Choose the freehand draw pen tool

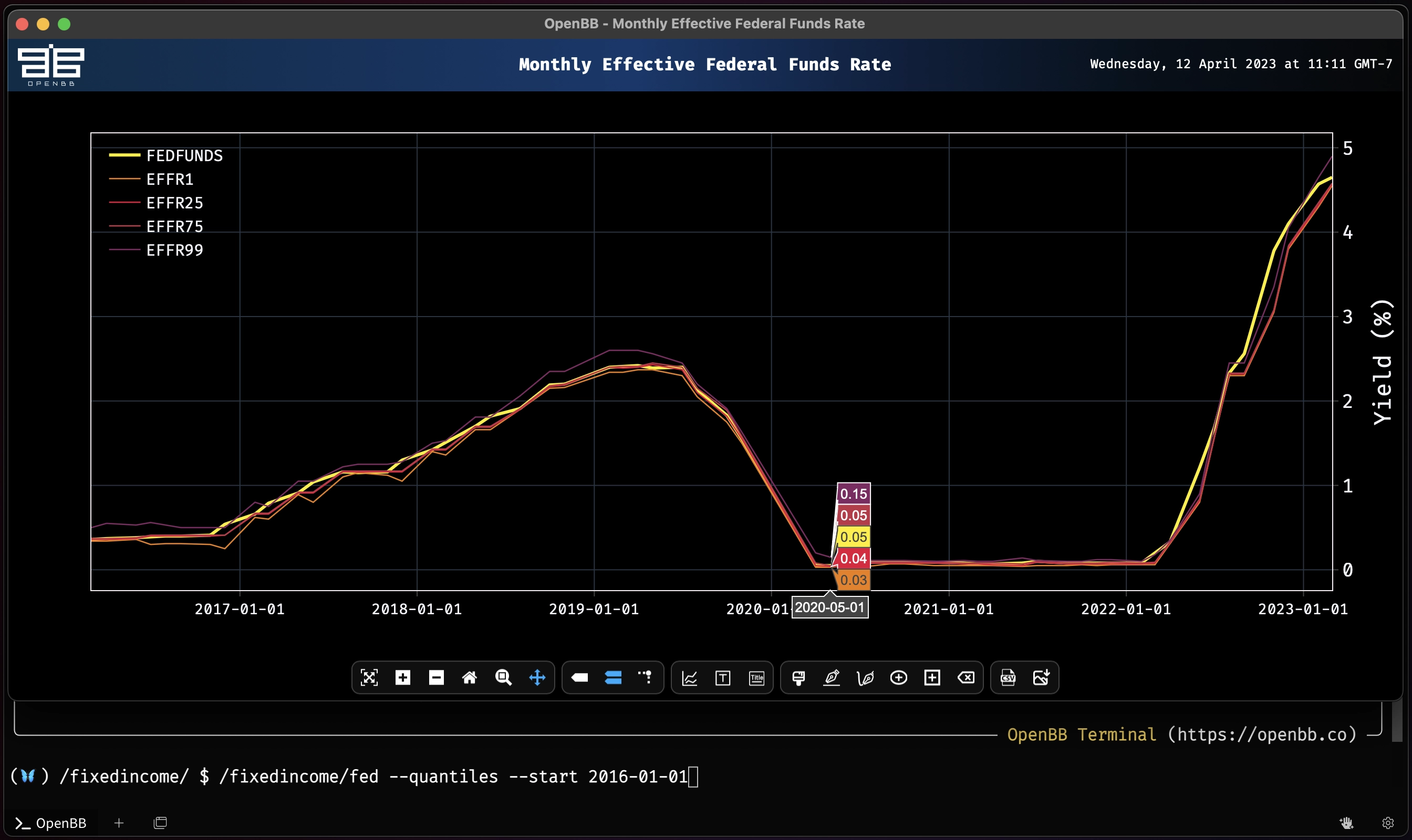point(866,678)
